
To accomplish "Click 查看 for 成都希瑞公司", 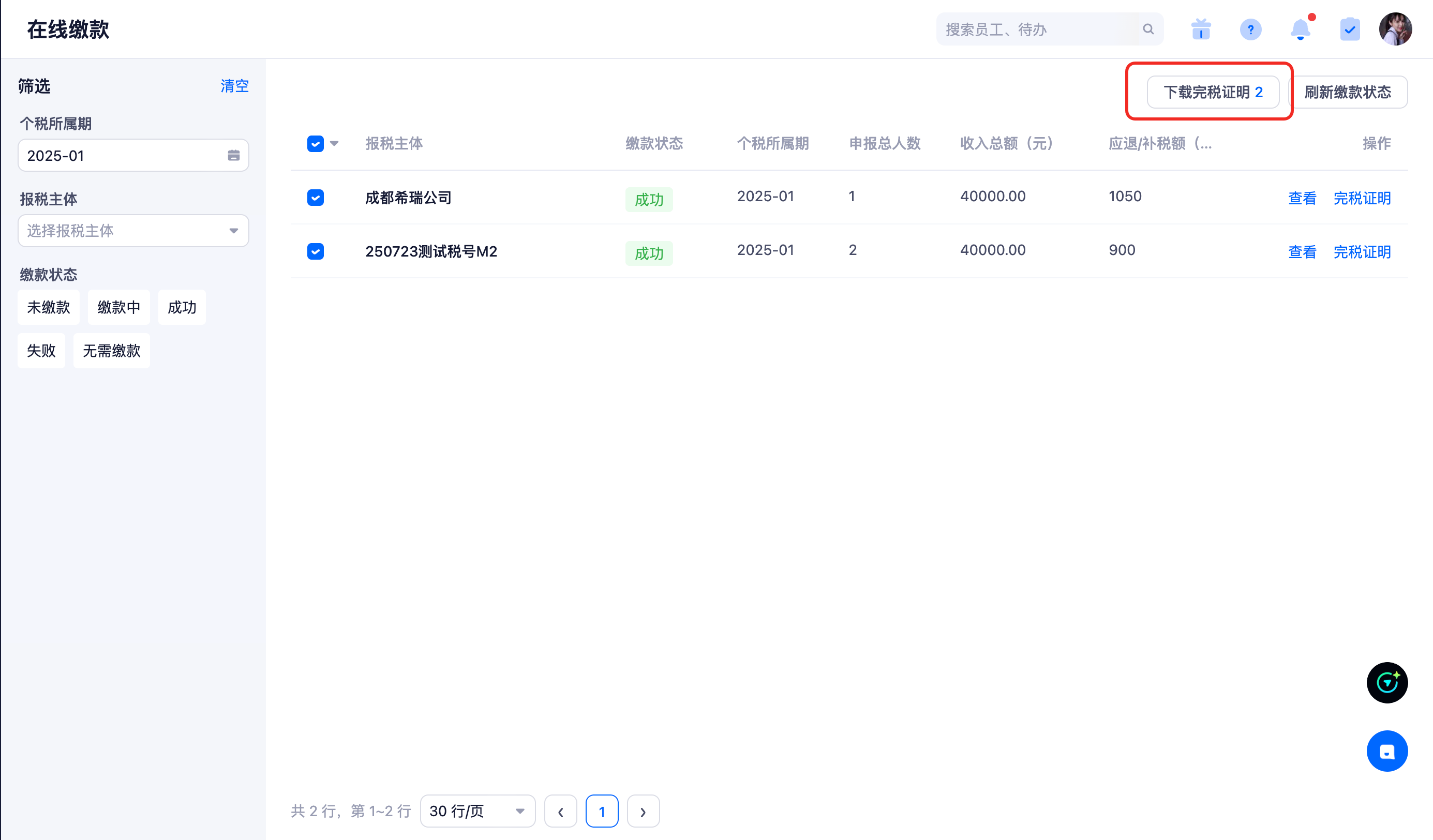I will click(1302, 198).
